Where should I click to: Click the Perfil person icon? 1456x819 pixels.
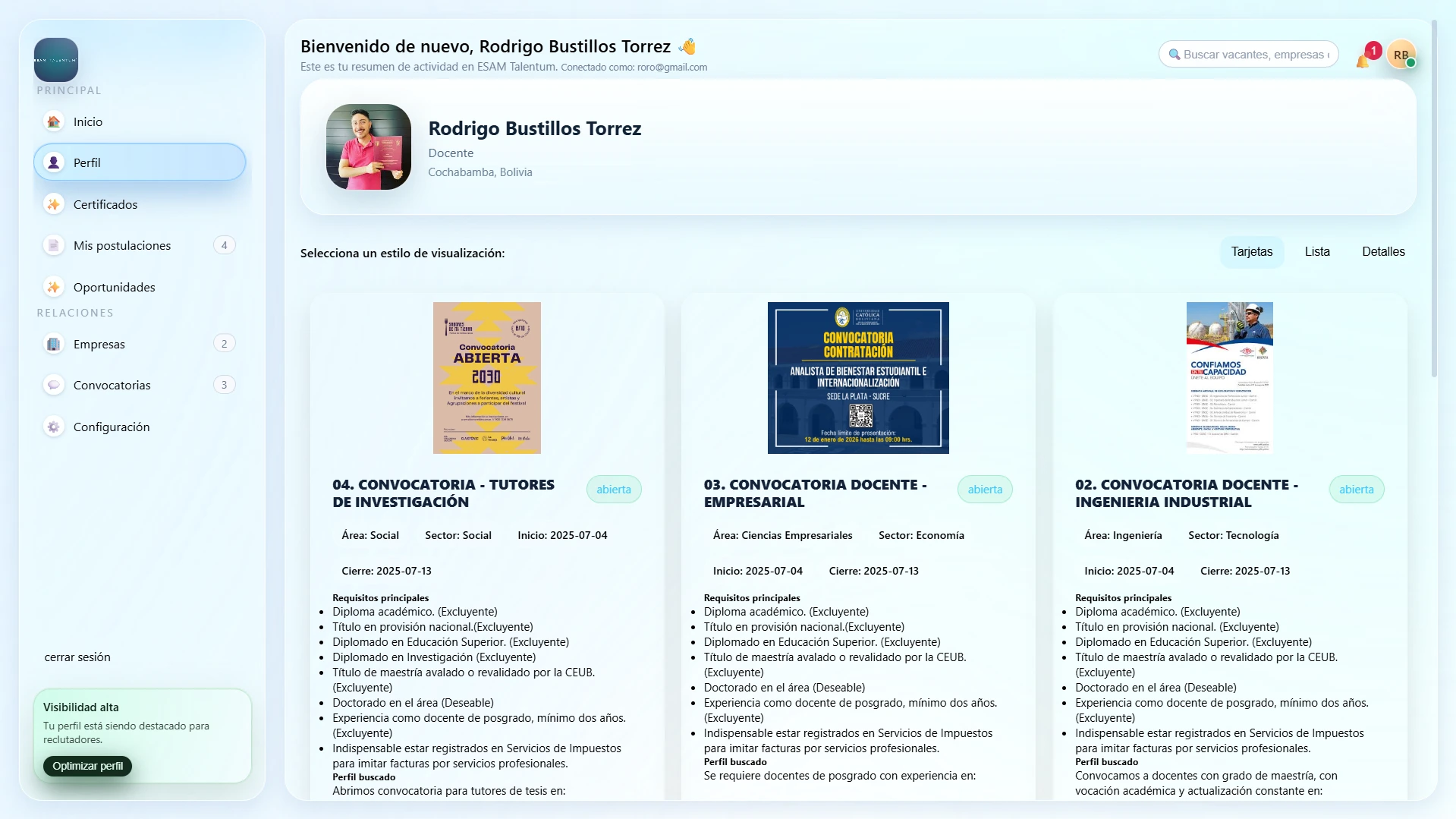pyautogui.click(x=53, y=162)
